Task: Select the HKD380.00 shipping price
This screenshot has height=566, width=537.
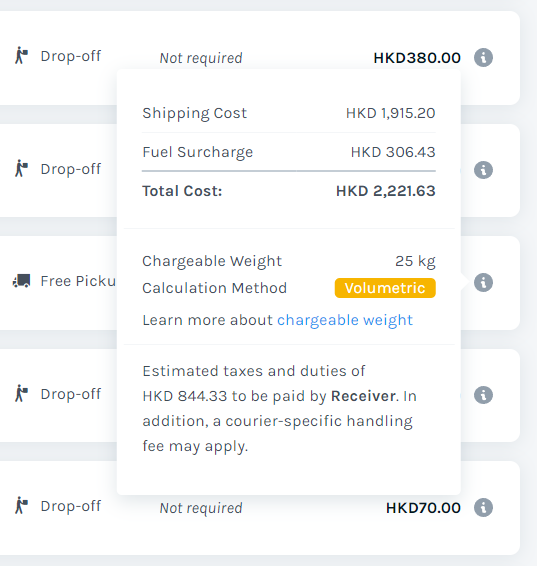Action: [x=417, y=58]
